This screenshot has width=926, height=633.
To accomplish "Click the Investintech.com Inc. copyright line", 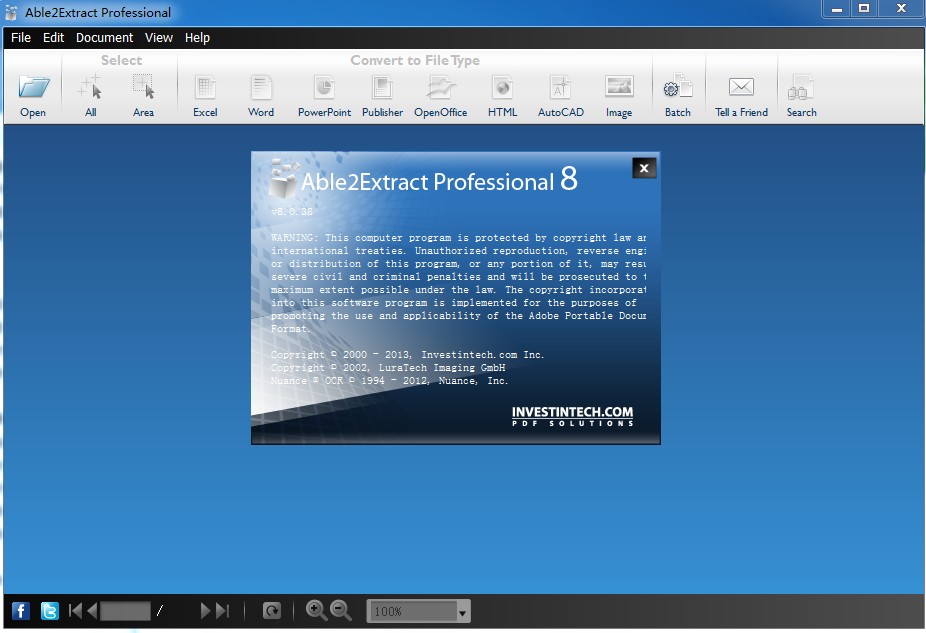I will click(x=407, y=354).
